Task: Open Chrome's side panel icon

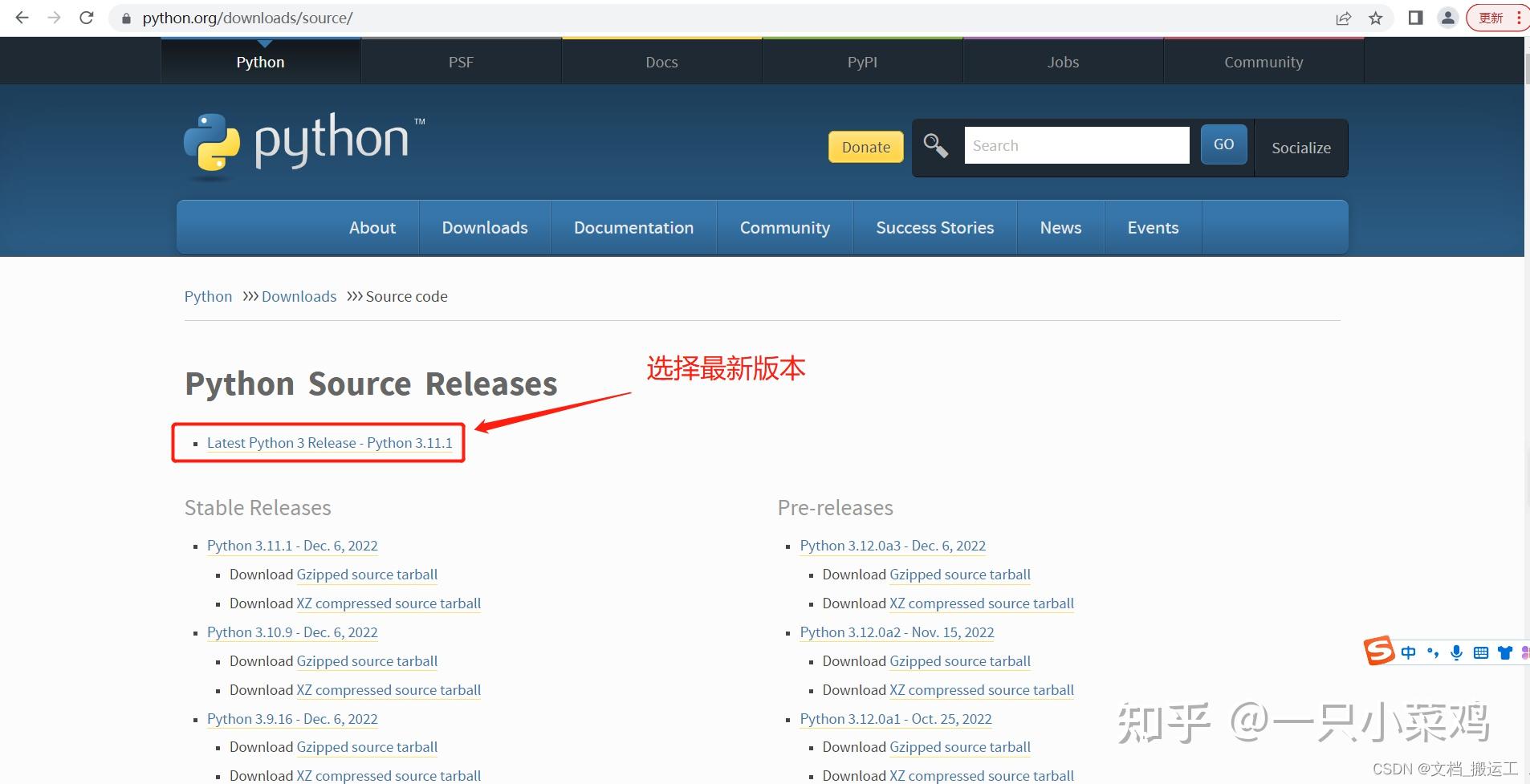Action: (x=1415, y=17)
